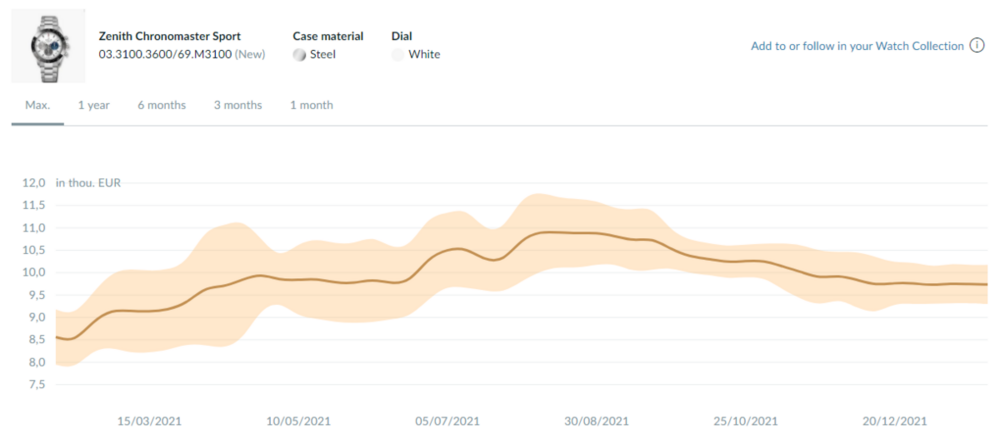1000x444 pixels.
Task: Click the info icon beside Watch Collection
Action: (x=978, y=46)
